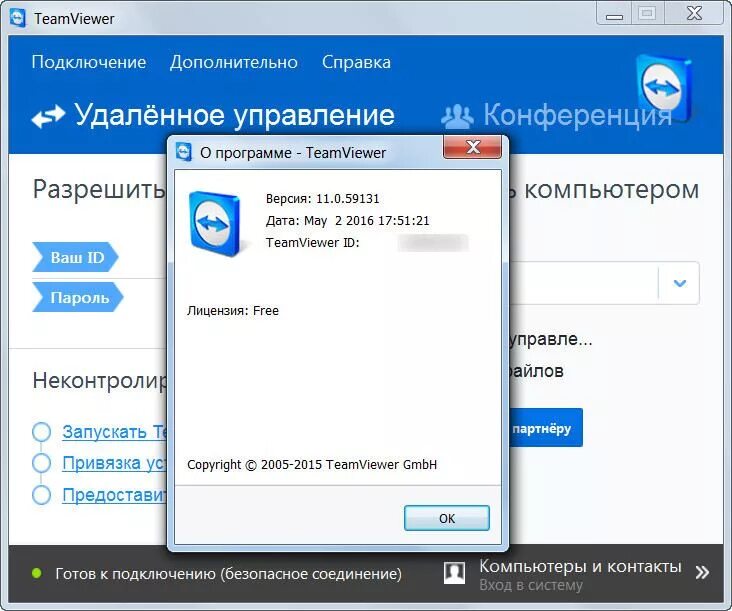Close the About TeamViewer dialog with X
This screenshot has height=611, width=732.
472,147
